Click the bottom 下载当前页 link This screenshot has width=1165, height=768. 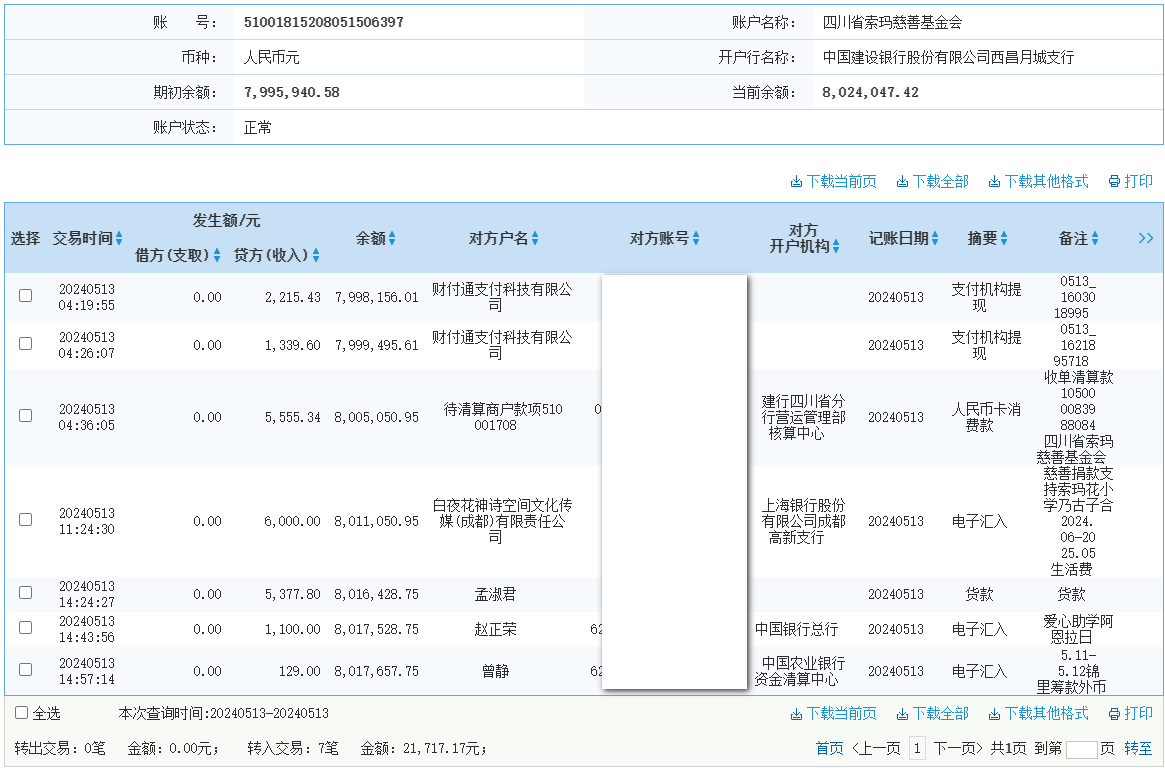[x=841, y=714]
